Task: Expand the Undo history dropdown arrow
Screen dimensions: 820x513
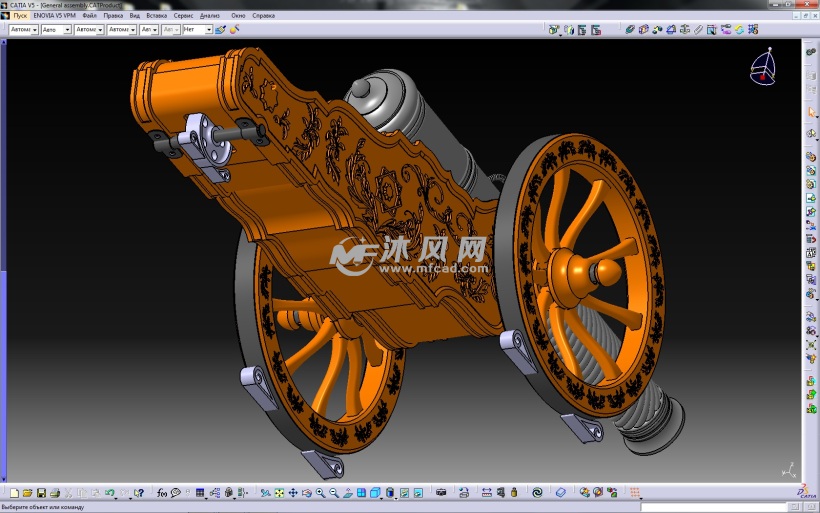Action: [x=116, y=499]
